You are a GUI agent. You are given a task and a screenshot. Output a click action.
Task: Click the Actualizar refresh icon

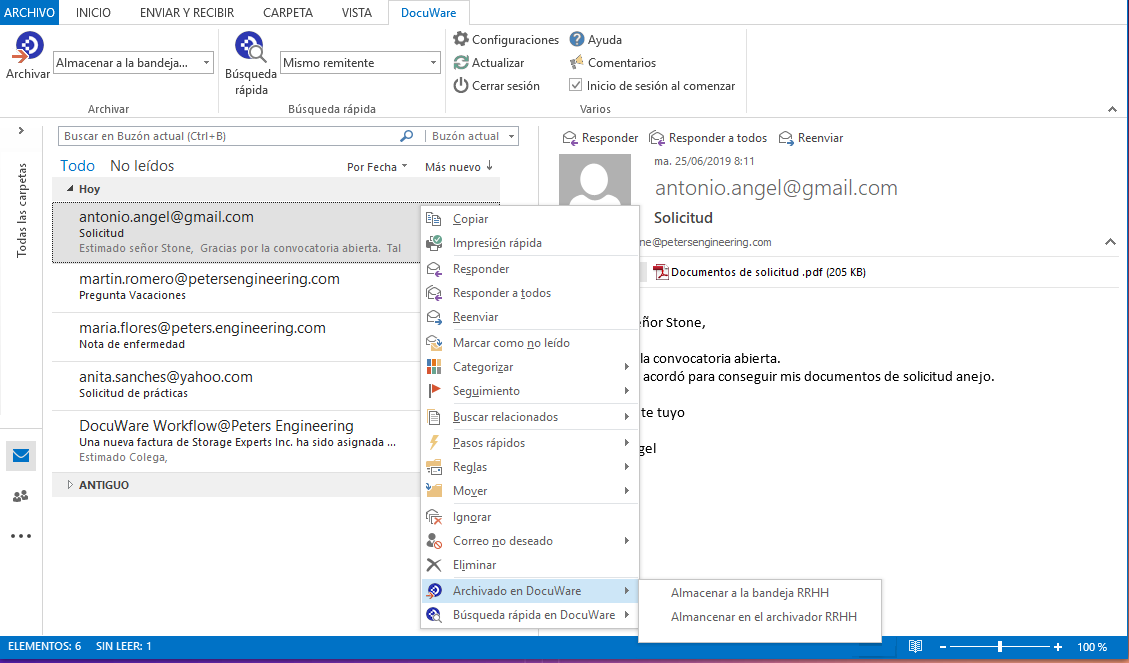[x=461, y=63]
